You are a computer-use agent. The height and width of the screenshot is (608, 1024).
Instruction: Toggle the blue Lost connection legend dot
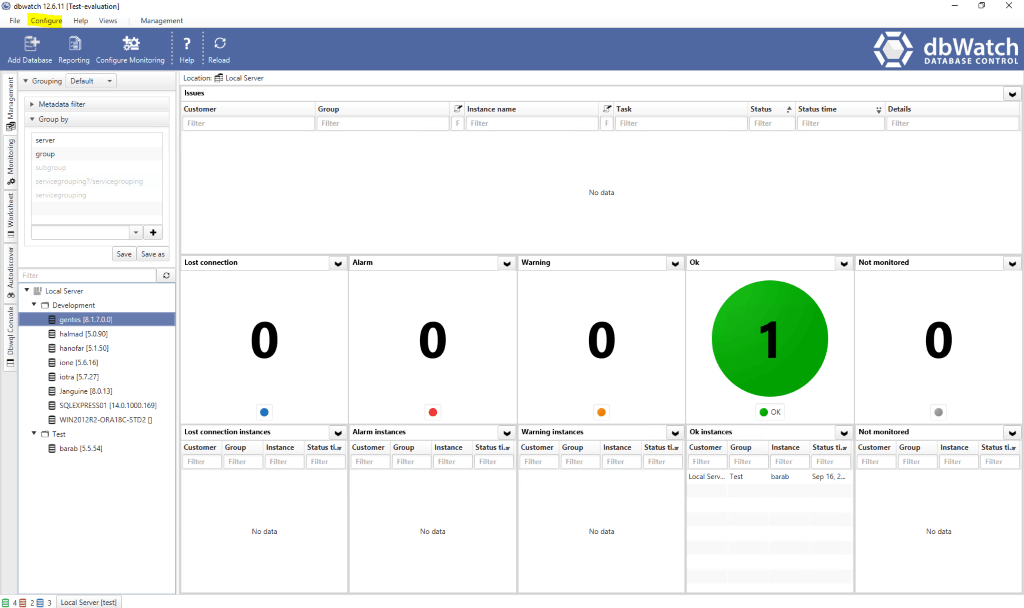click(x=264, y=412)
